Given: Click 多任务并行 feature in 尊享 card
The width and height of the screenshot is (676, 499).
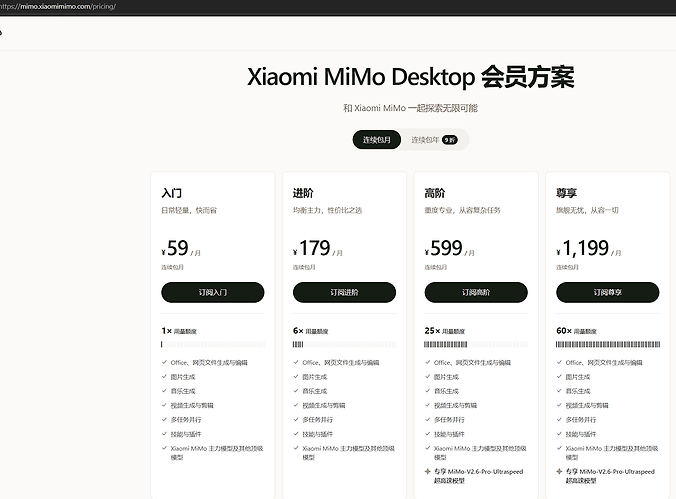Looking at the screenshot, I should coord(581,420).
